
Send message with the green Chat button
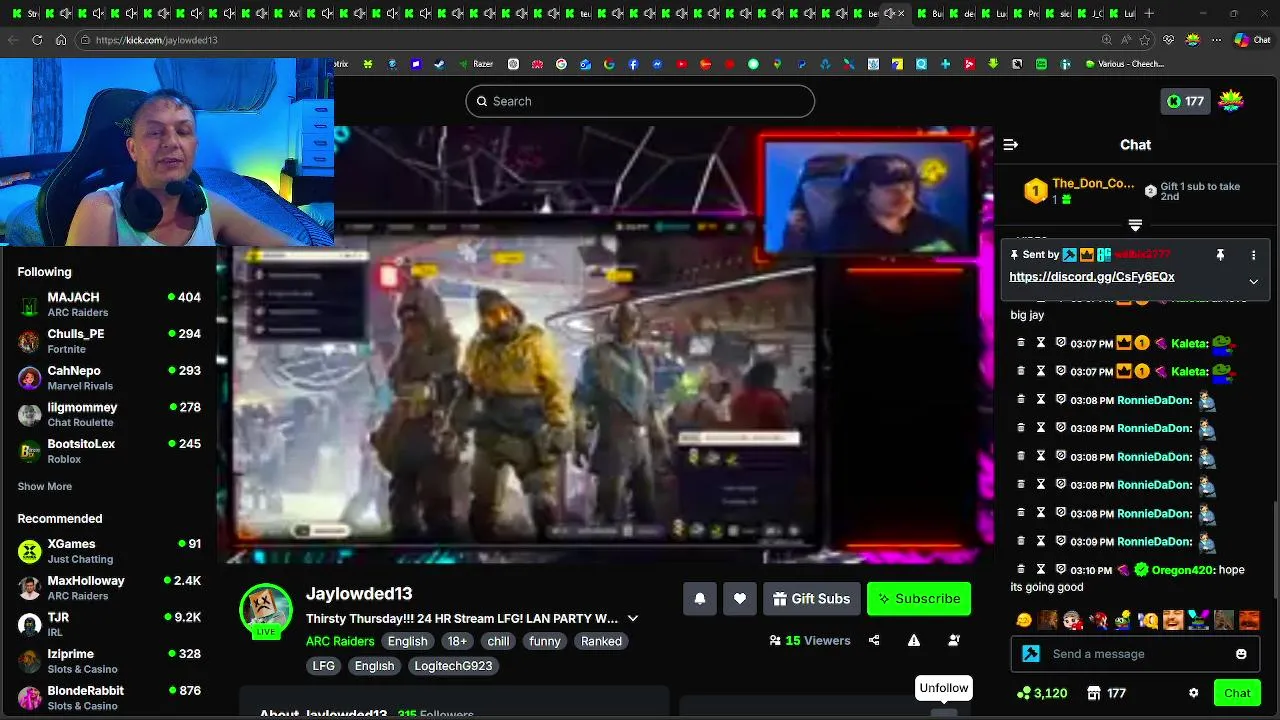(1237, 693)
